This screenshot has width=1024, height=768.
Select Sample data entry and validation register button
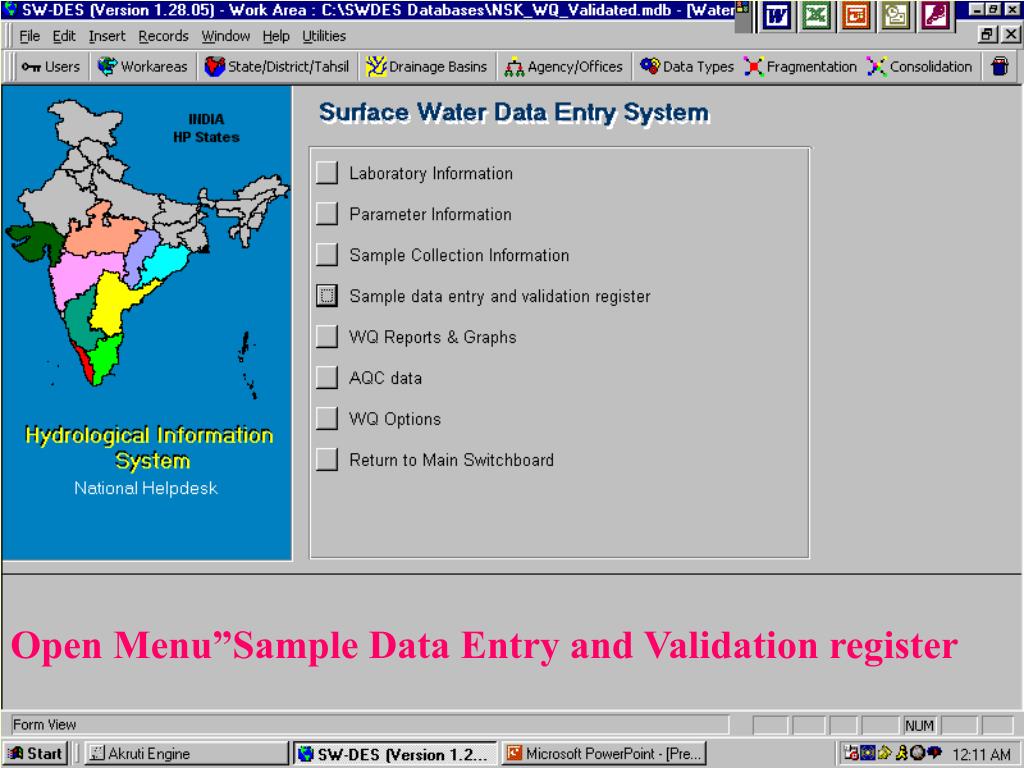point(327,296)
